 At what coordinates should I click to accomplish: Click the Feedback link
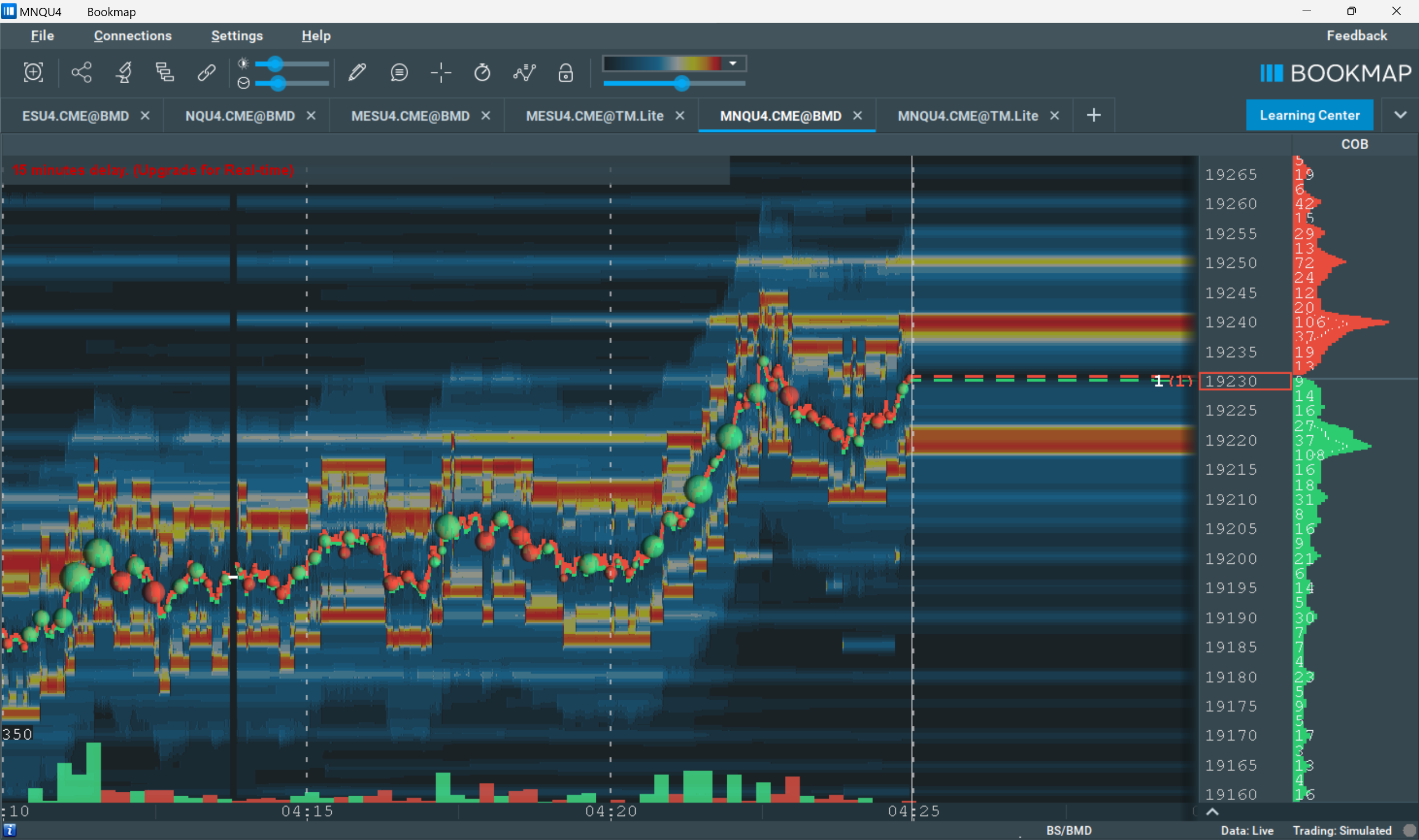click(1356, 35)
